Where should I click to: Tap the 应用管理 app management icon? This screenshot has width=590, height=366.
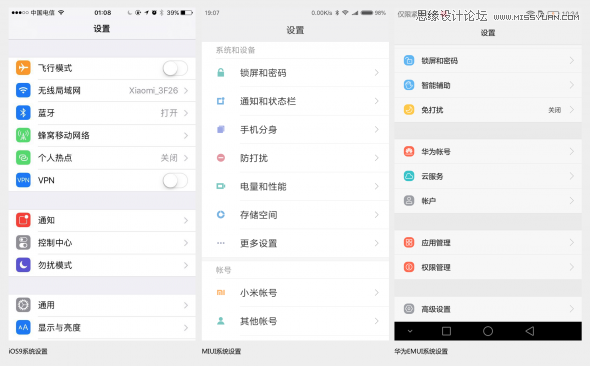(x=409, y=242)
